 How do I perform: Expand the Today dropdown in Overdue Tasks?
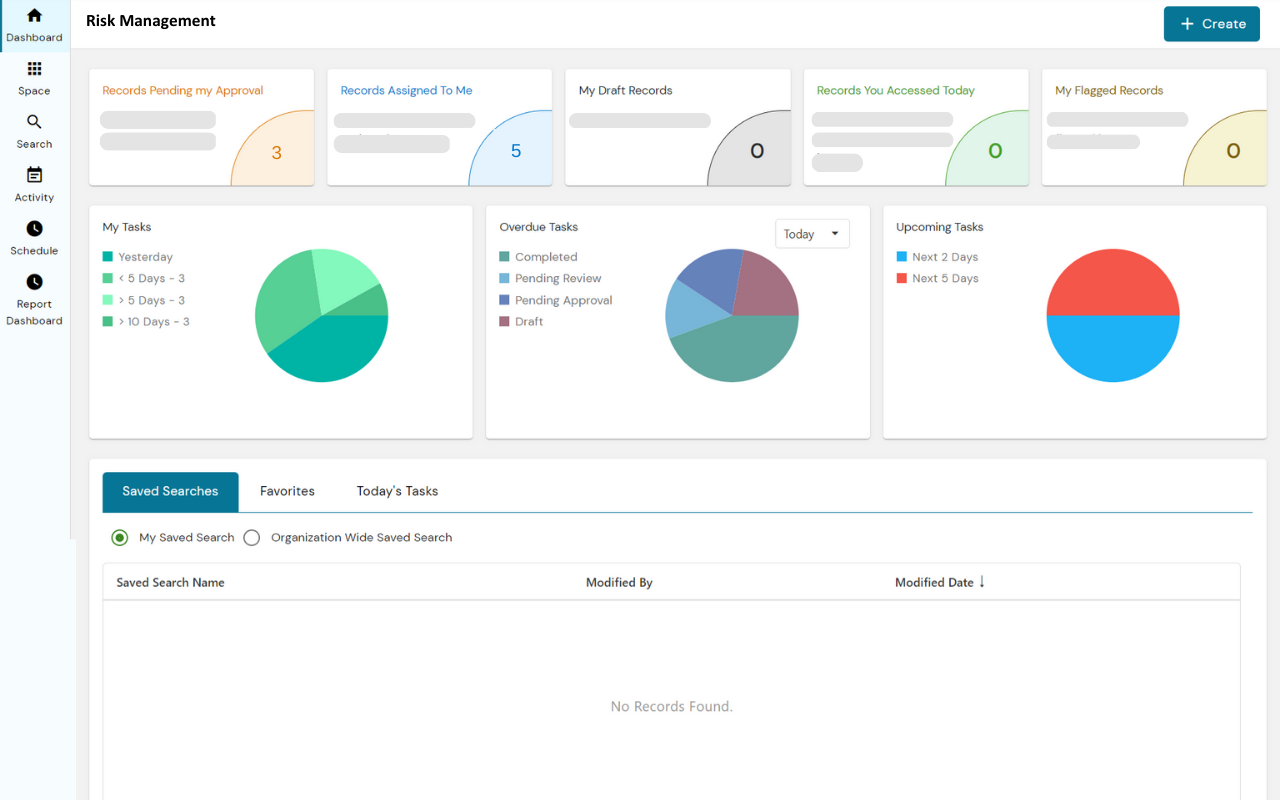click(x=812, y=234)
